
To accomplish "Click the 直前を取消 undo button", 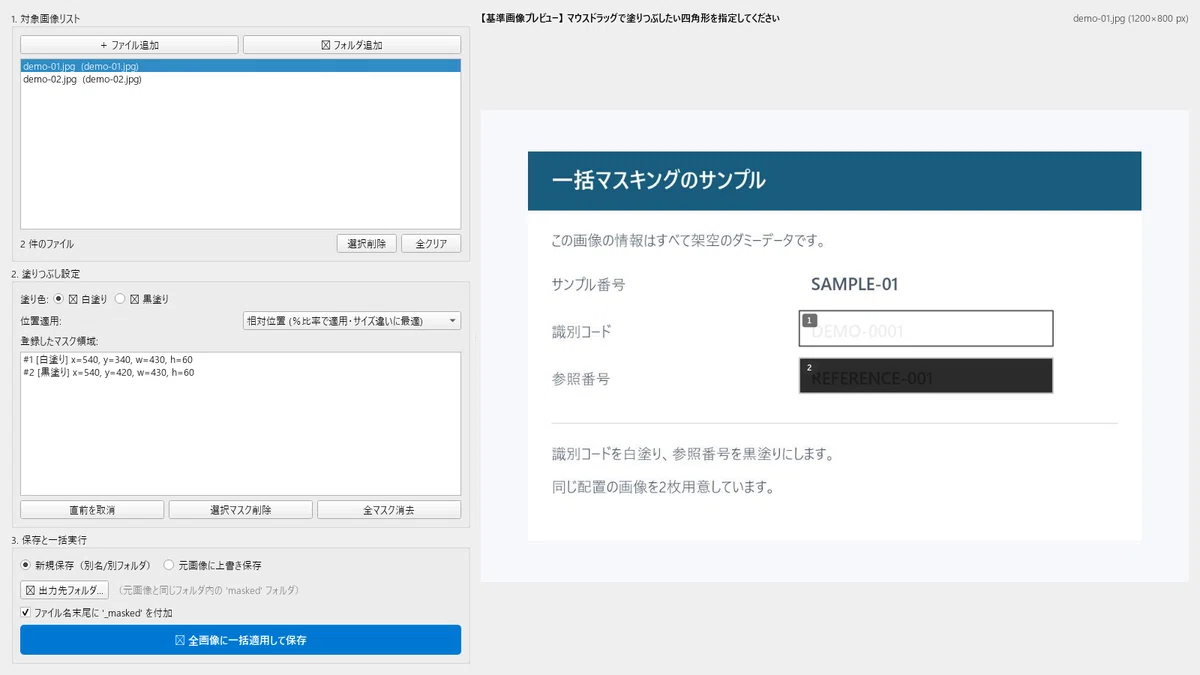I will [92, 510].
